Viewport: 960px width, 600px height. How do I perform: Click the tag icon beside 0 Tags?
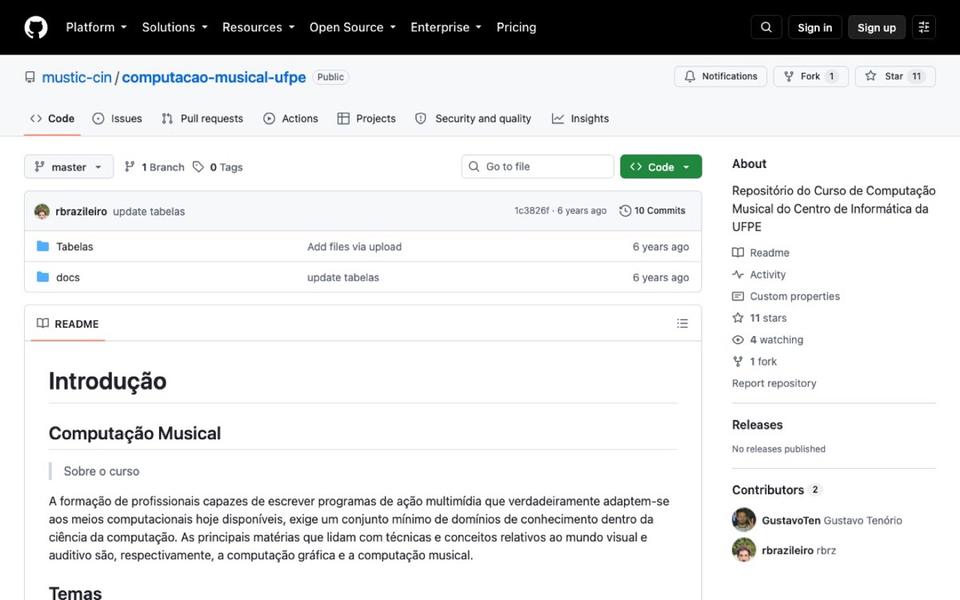point(198,167)
